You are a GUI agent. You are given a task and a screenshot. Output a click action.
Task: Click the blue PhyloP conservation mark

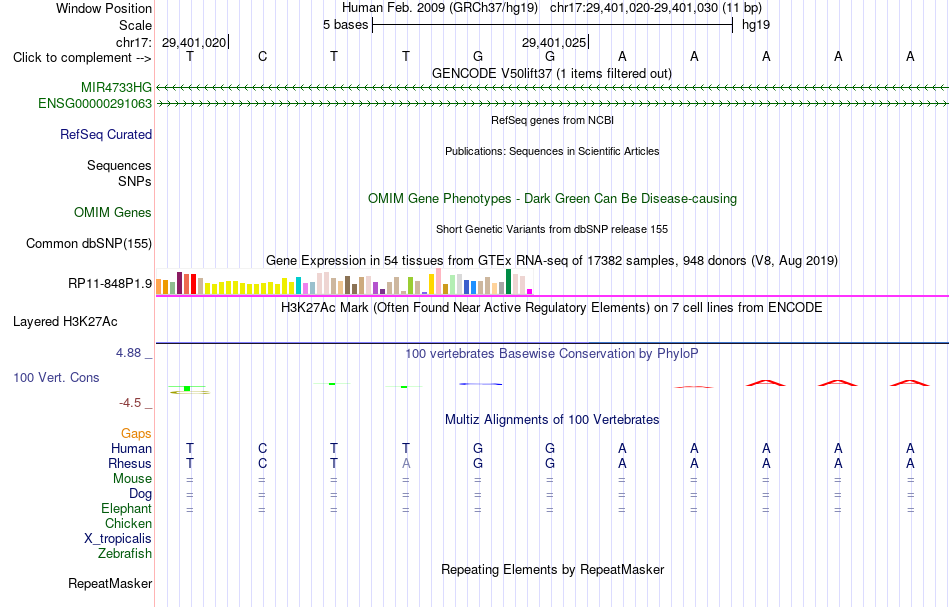480,383
